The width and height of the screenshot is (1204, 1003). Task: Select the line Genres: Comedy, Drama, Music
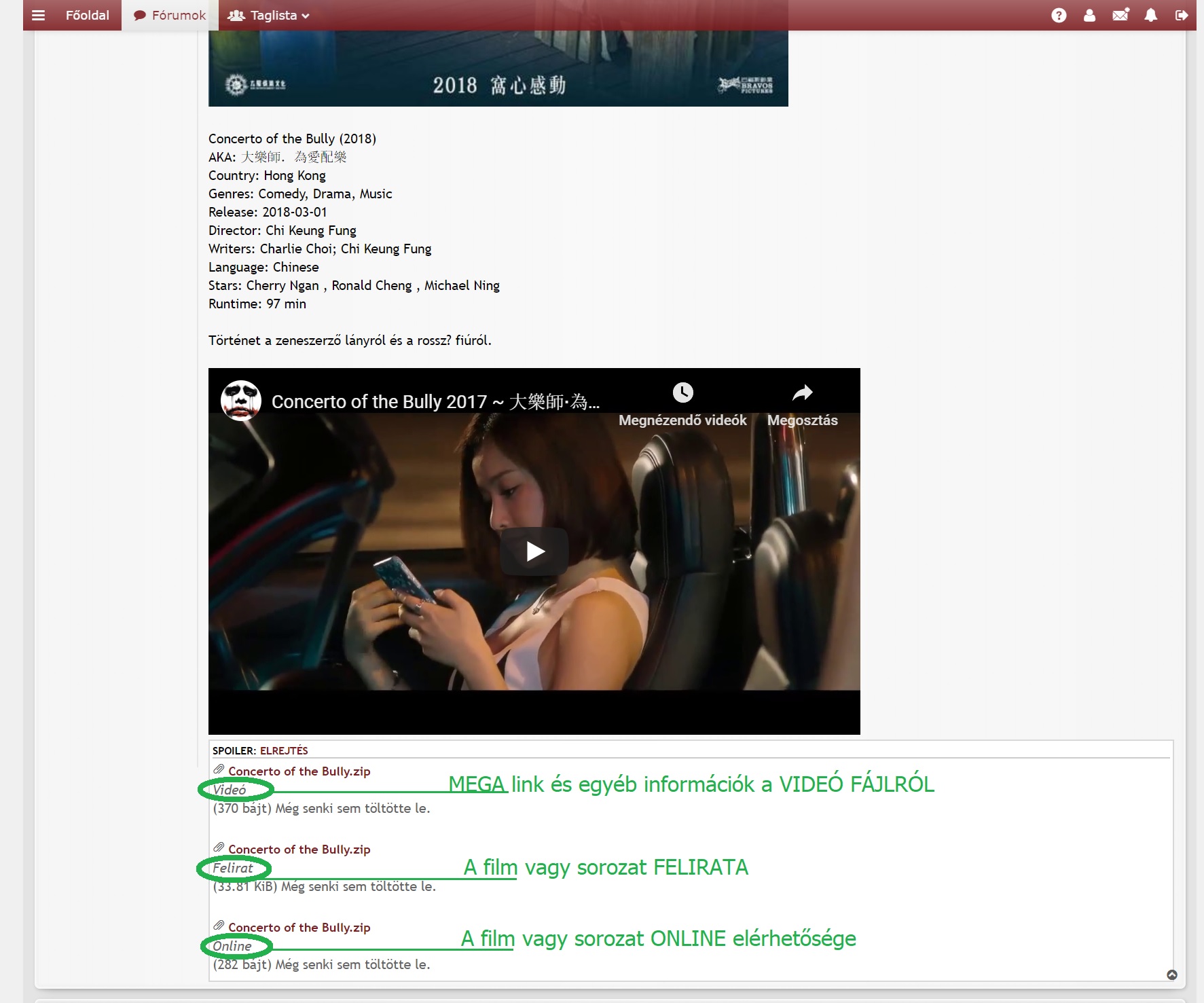pos(300,194)
